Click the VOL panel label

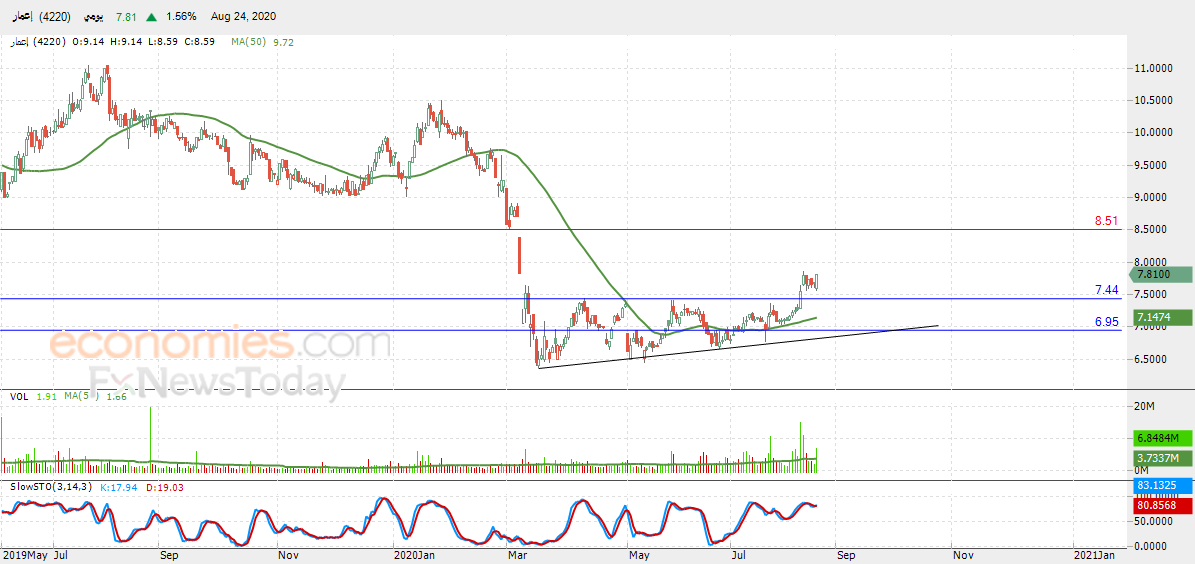(x=19, y=396)
